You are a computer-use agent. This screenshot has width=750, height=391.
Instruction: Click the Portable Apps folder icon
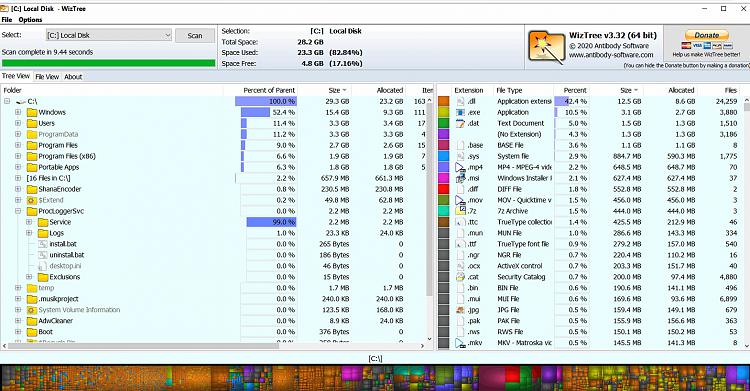tap(32, 168)
